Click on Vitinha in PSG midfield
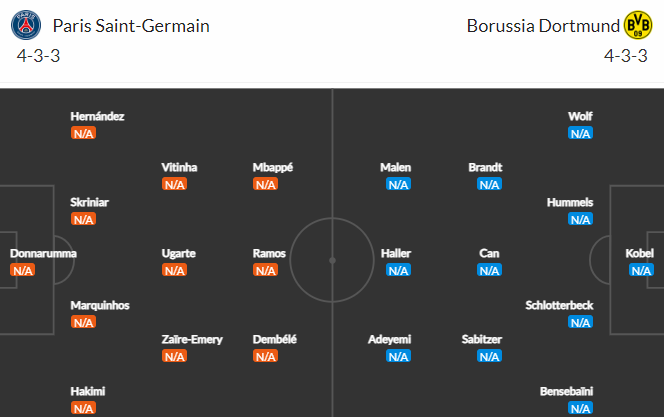This screenshot has width=664, height=417. pyautogui.click(x=179, y=167)
